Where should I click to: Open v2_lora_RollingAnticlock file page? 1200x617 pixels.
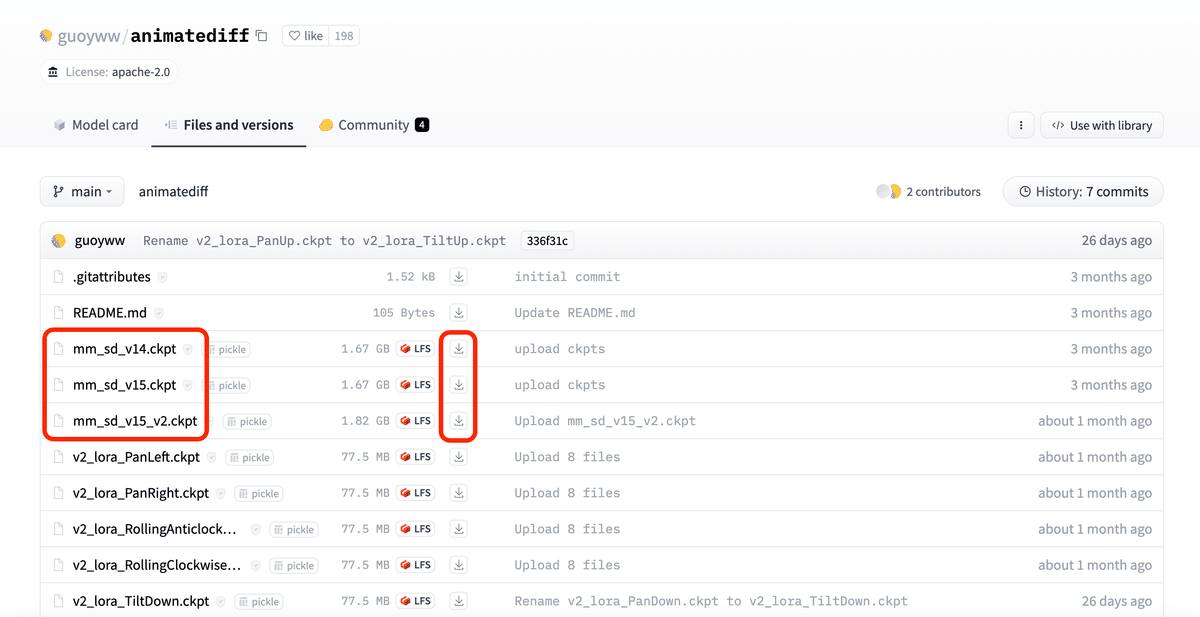pyautogui.click(x=157, y=529)
